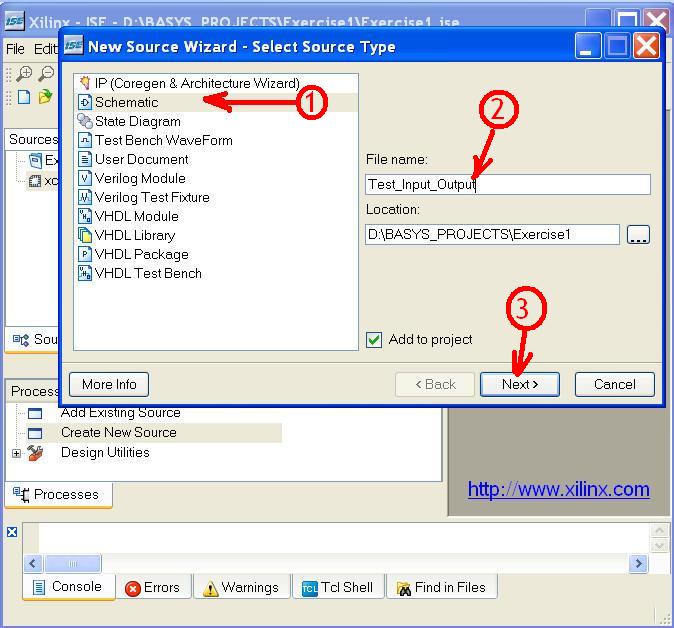Click the disabled < Back button

(x=435, y=384)
